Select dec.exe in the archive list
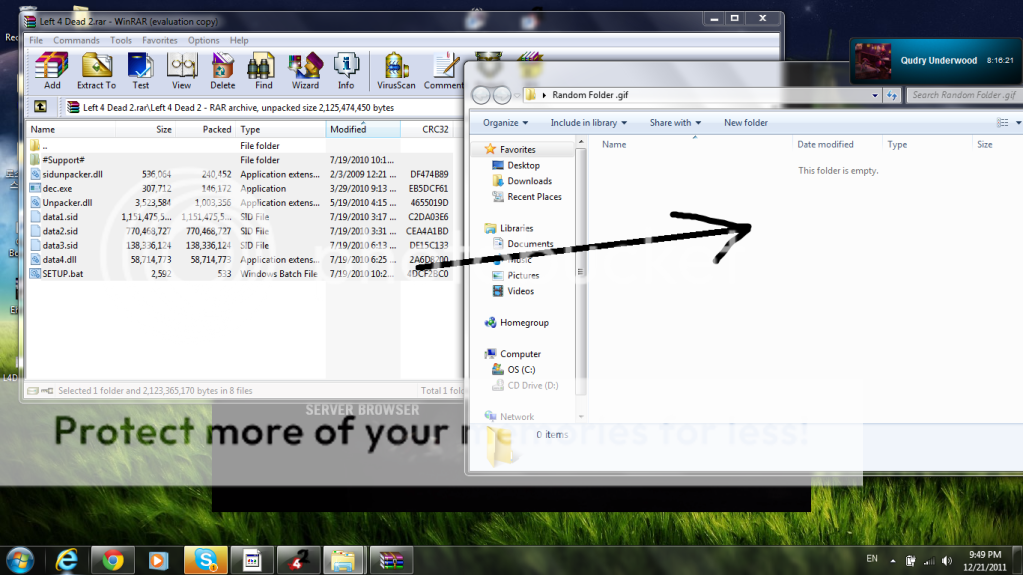This screenshot has width=1023, height=575. pos(240,189)
